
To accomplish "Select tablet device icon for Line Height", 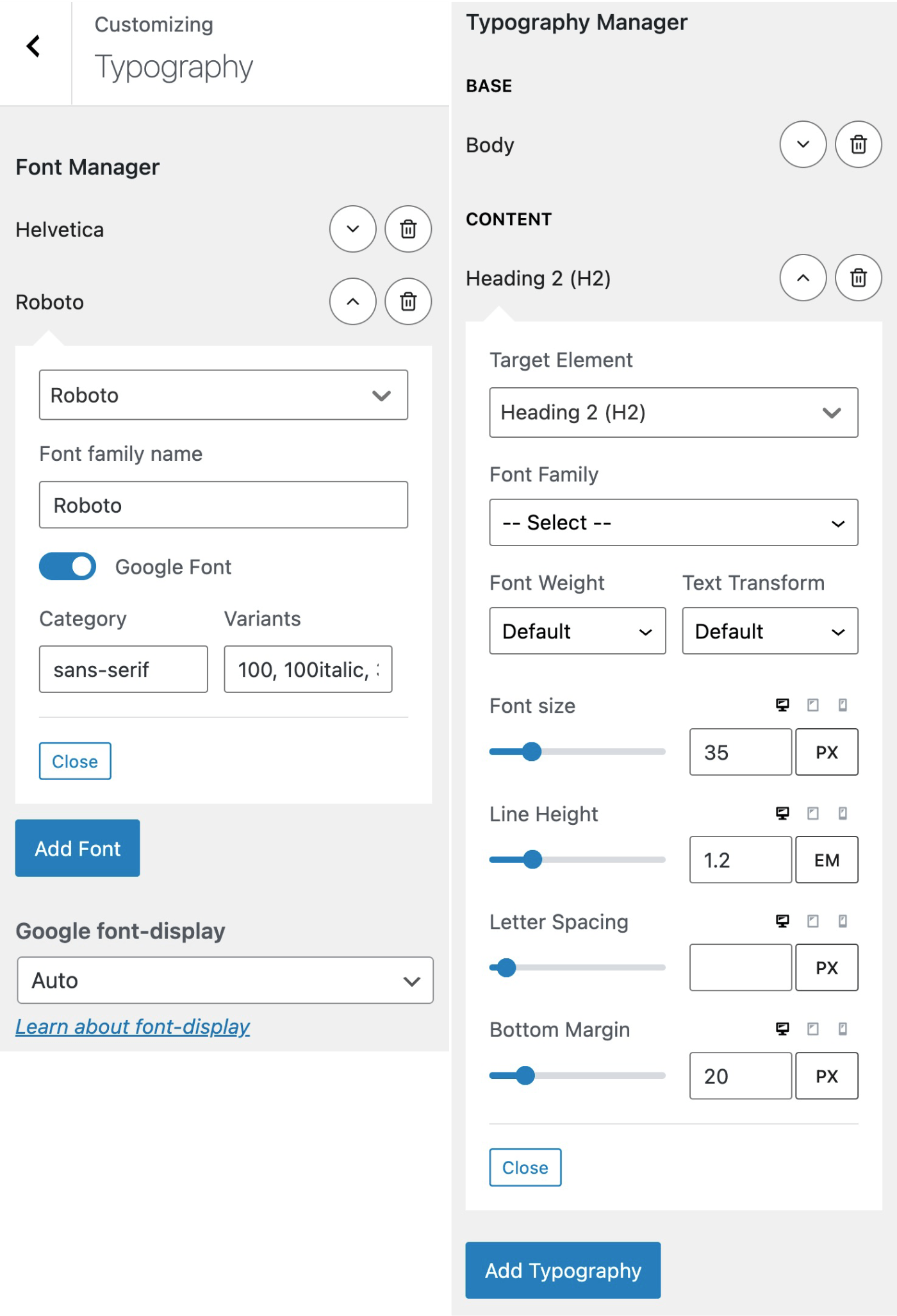I will pyautogui.click(x=813, y=813).
